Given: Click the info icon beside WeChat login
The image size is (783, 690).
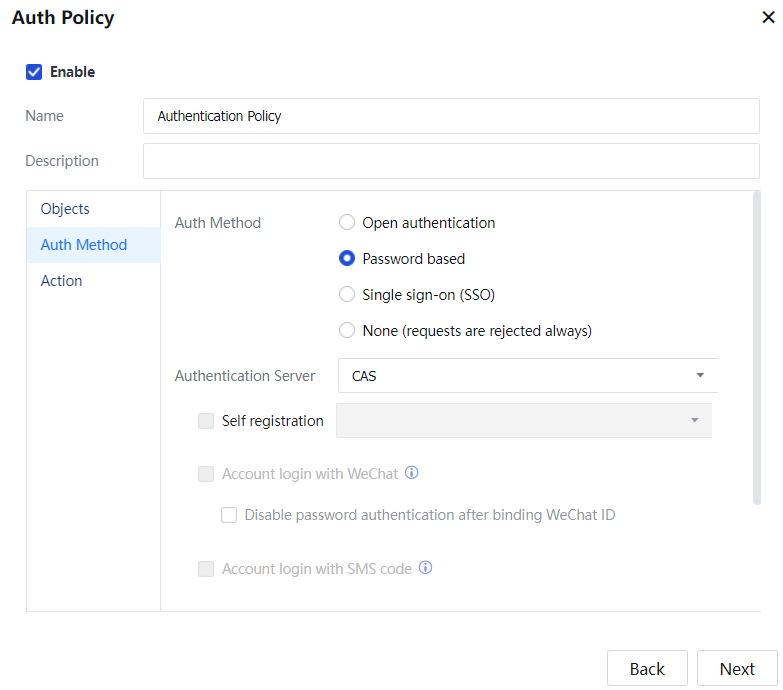Looking at the screenshot, I should (x=411, y=473).
